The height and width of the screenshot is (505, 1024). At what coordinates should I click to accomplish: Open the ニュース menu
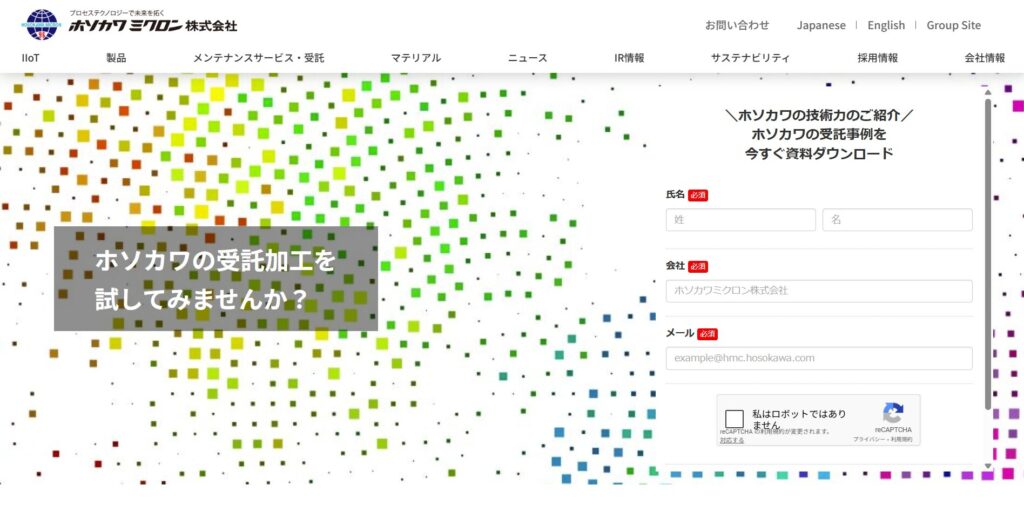tap(528, 57)
